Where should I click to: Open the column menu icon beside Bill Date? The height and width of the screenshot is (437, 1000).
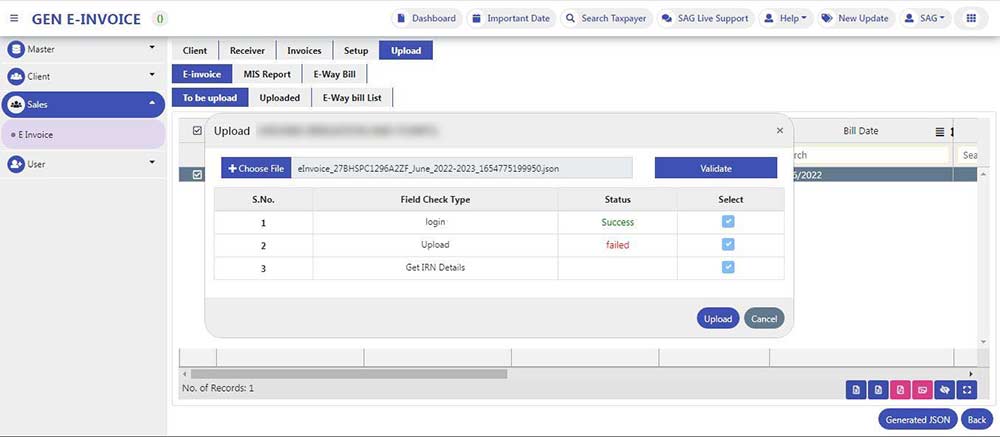pyautogui.click(x=939, y=132)
